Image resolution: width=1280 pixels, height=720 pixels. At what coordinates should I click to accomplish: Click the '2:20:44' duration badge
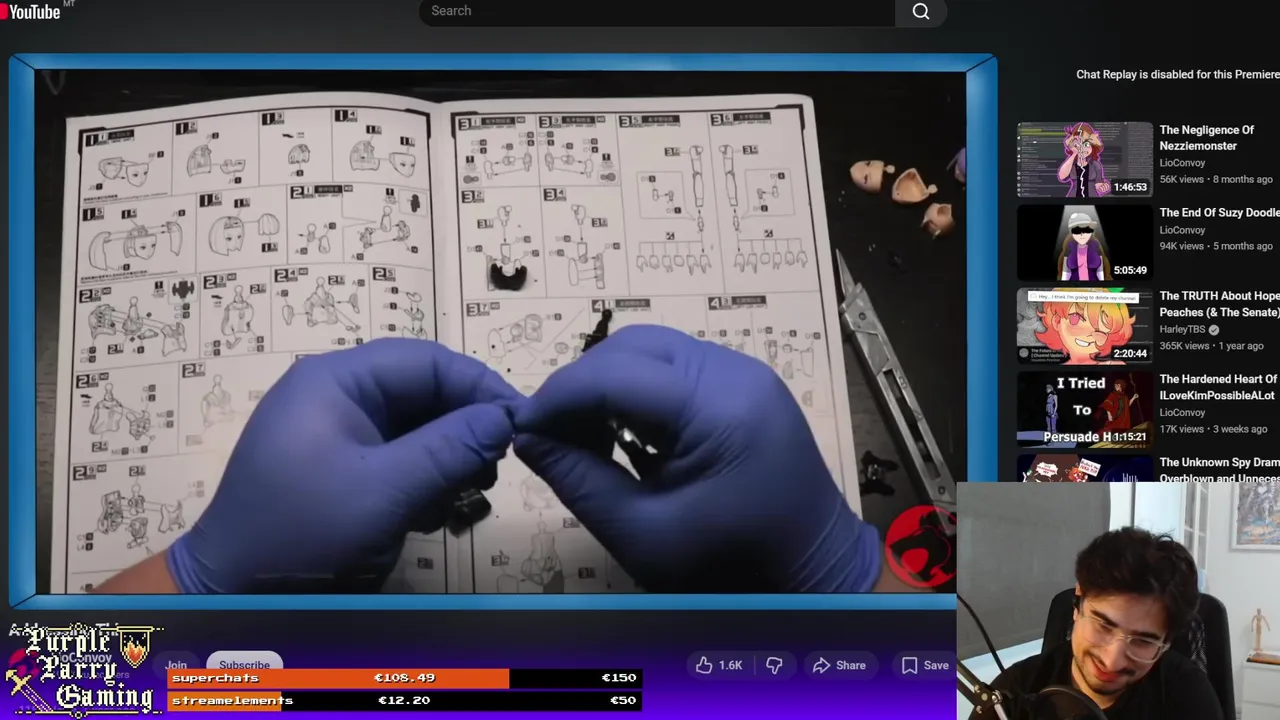point(1130,353)
